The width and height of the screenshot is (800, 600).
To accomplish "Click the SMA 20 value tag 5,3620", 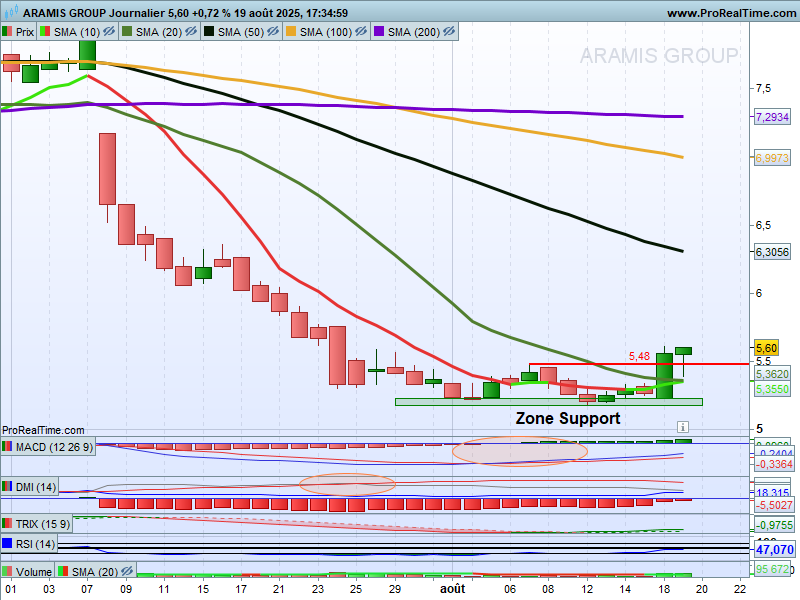I will (x=772, y=374).
